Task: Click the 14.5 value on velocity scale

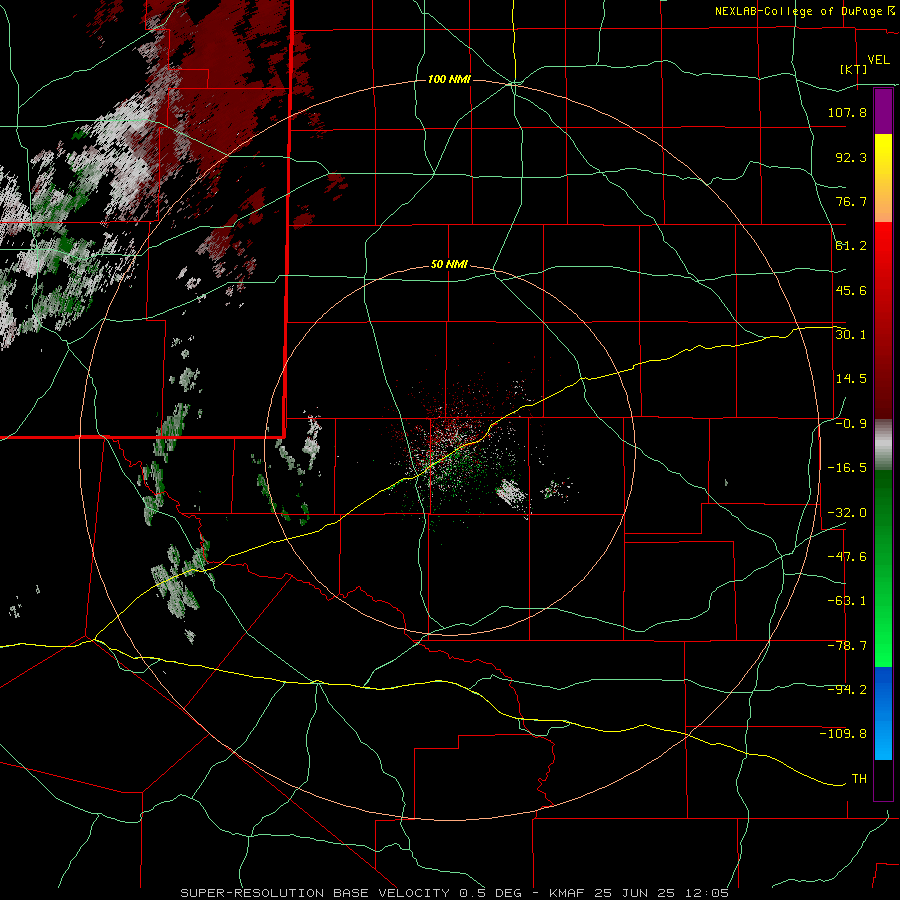Action: tap(851, 379)
